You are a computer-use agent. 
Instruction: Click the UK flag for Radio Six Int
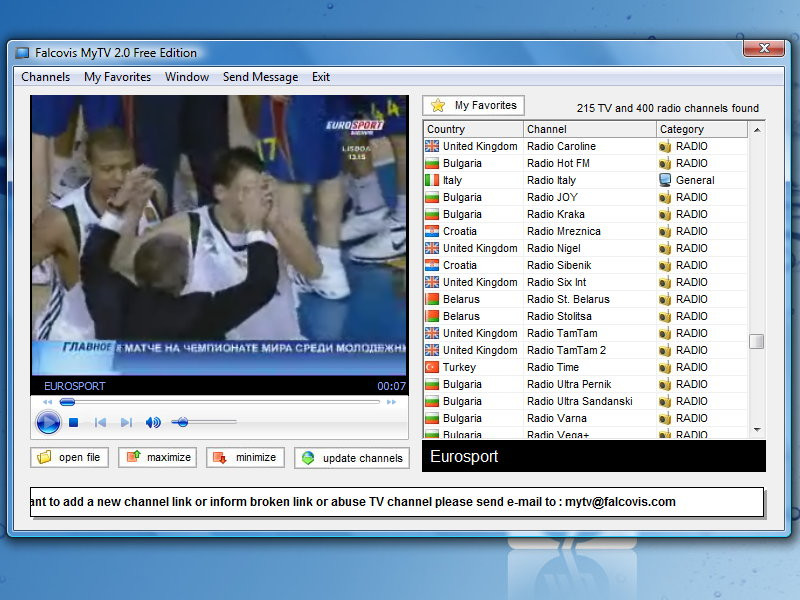coord(432,282)
